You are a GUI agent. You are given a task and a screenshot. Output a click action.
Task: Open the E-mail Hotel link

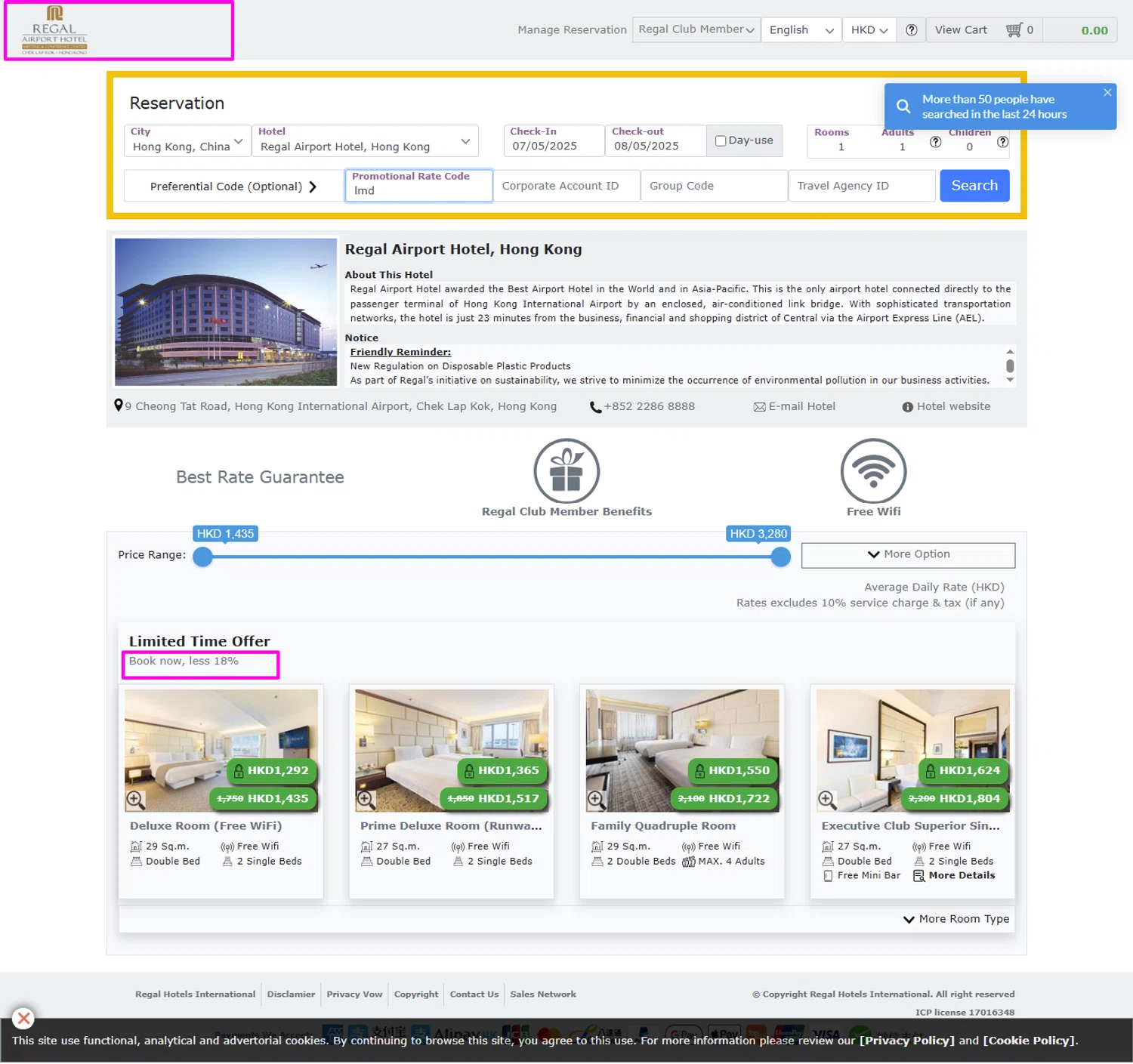pyautogui.click(x=801, y=407)
